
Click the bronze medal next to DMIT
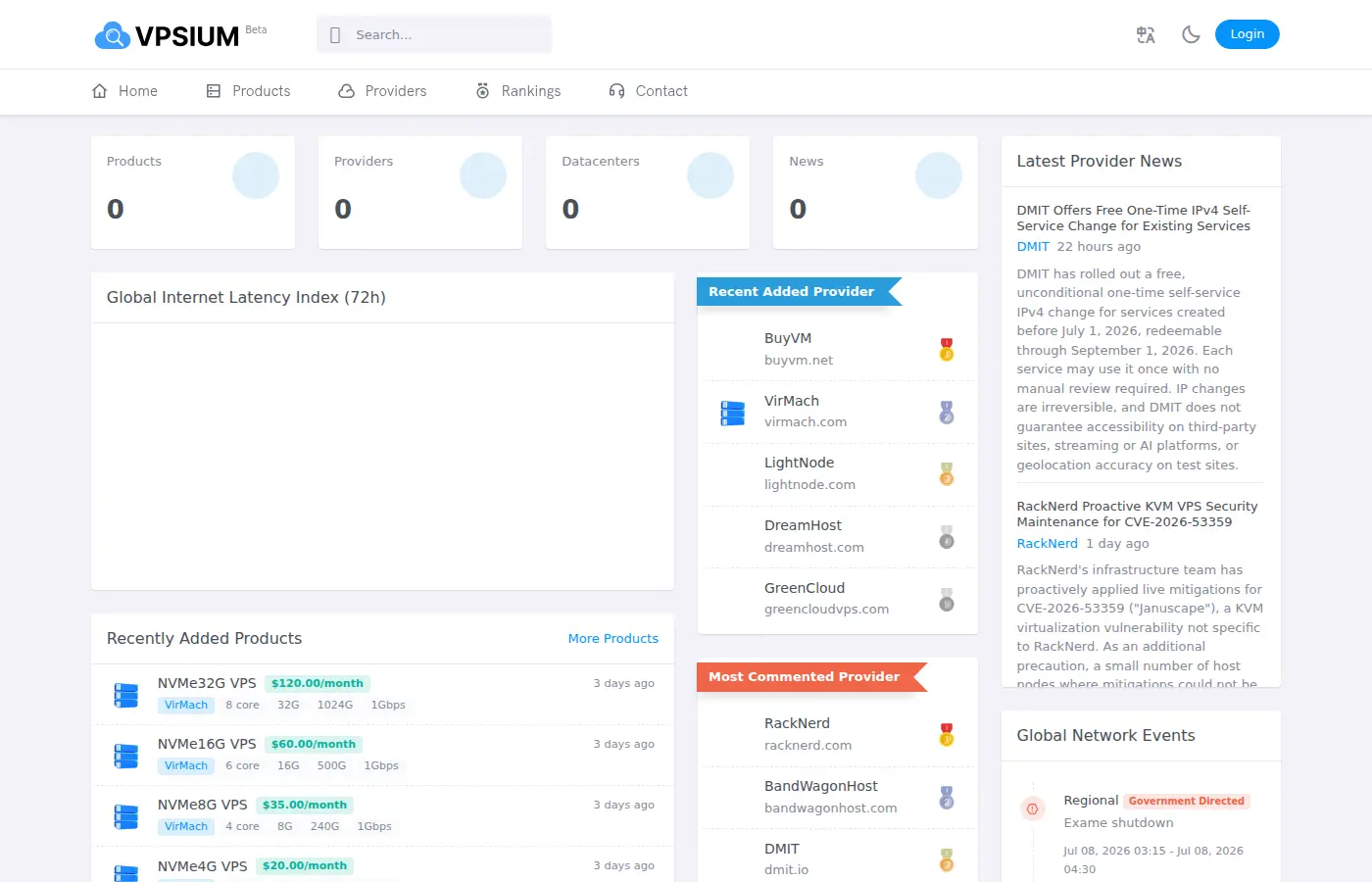947,859
